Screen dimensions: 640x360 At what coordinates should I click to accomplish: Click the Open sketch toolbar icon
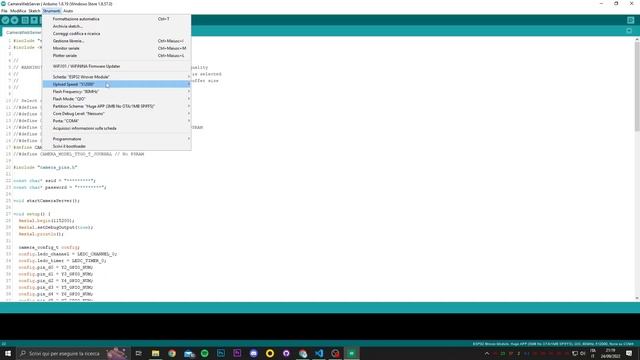(x=34, y=20)
